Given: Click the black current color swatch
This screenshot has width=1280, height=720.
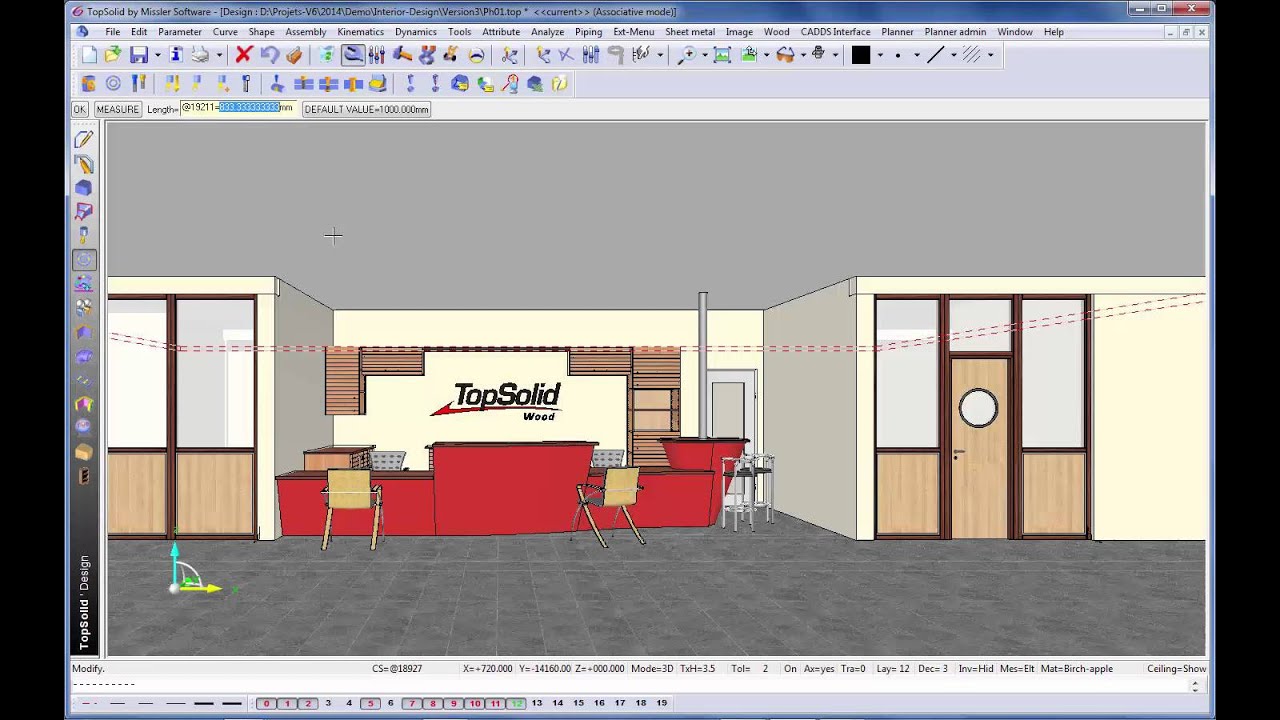Looking at the screenshot, I should coord(861,55).
